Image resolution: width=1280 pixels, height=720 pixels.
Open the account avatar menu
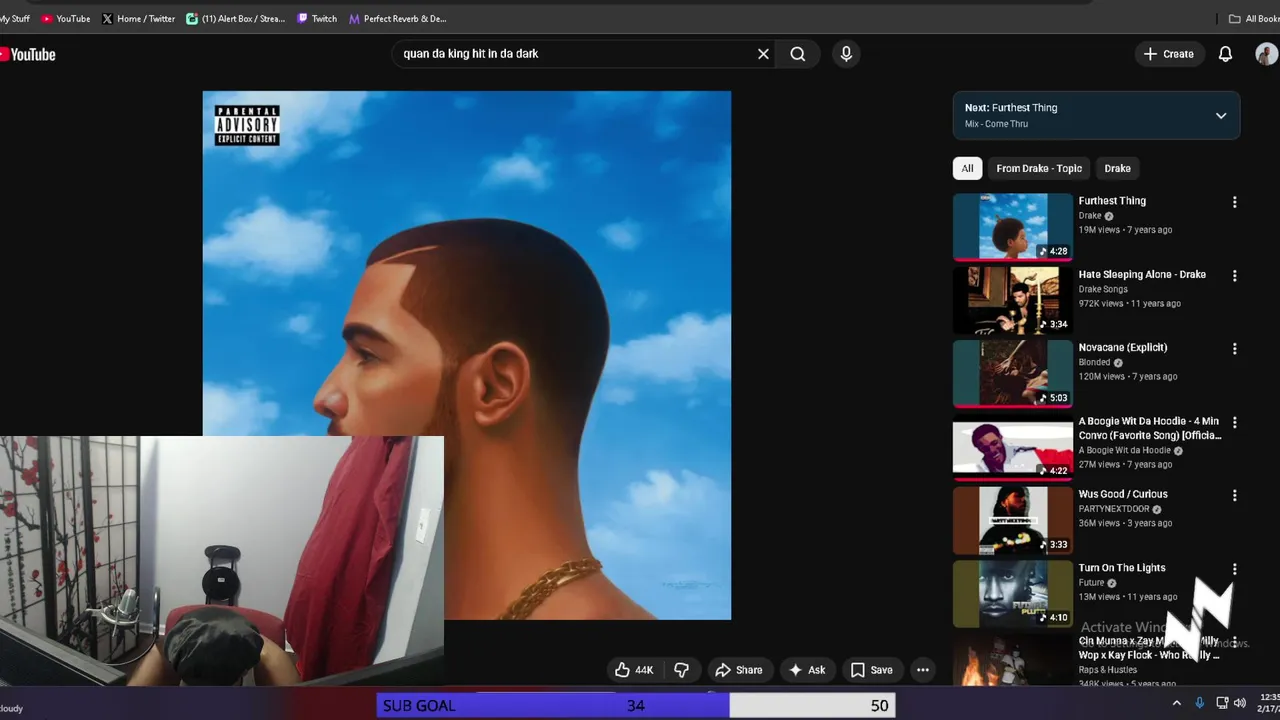coord(1266,54)
